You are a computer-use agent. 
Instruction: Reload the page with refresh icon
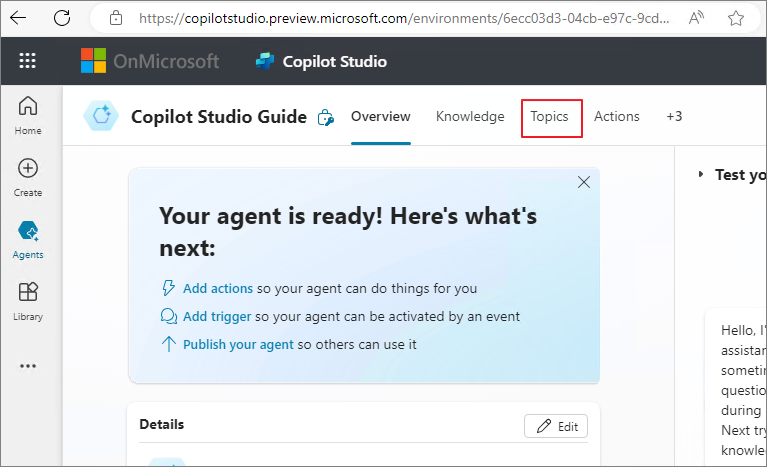pyautogui.click(x=62, y=18)
